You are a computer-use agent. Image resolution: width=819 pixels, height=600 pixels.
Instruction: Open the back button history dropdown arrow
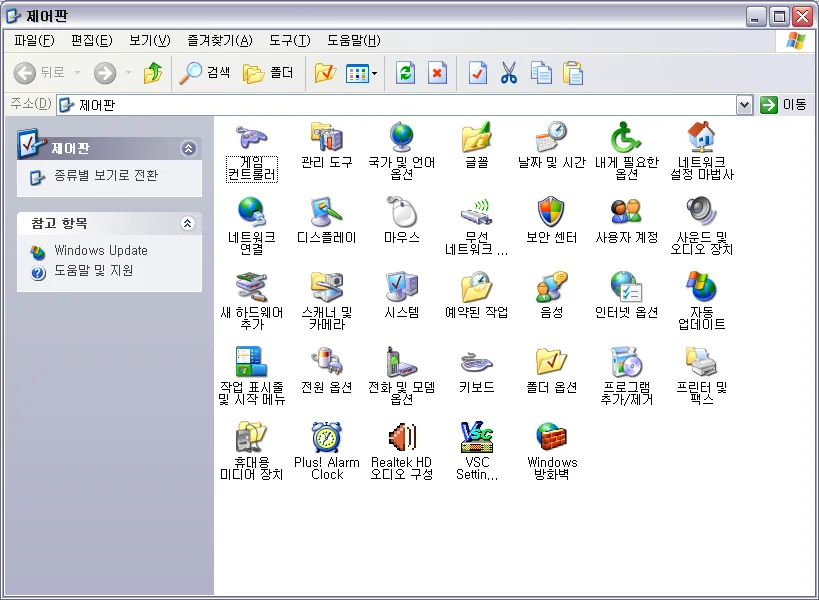77,73
